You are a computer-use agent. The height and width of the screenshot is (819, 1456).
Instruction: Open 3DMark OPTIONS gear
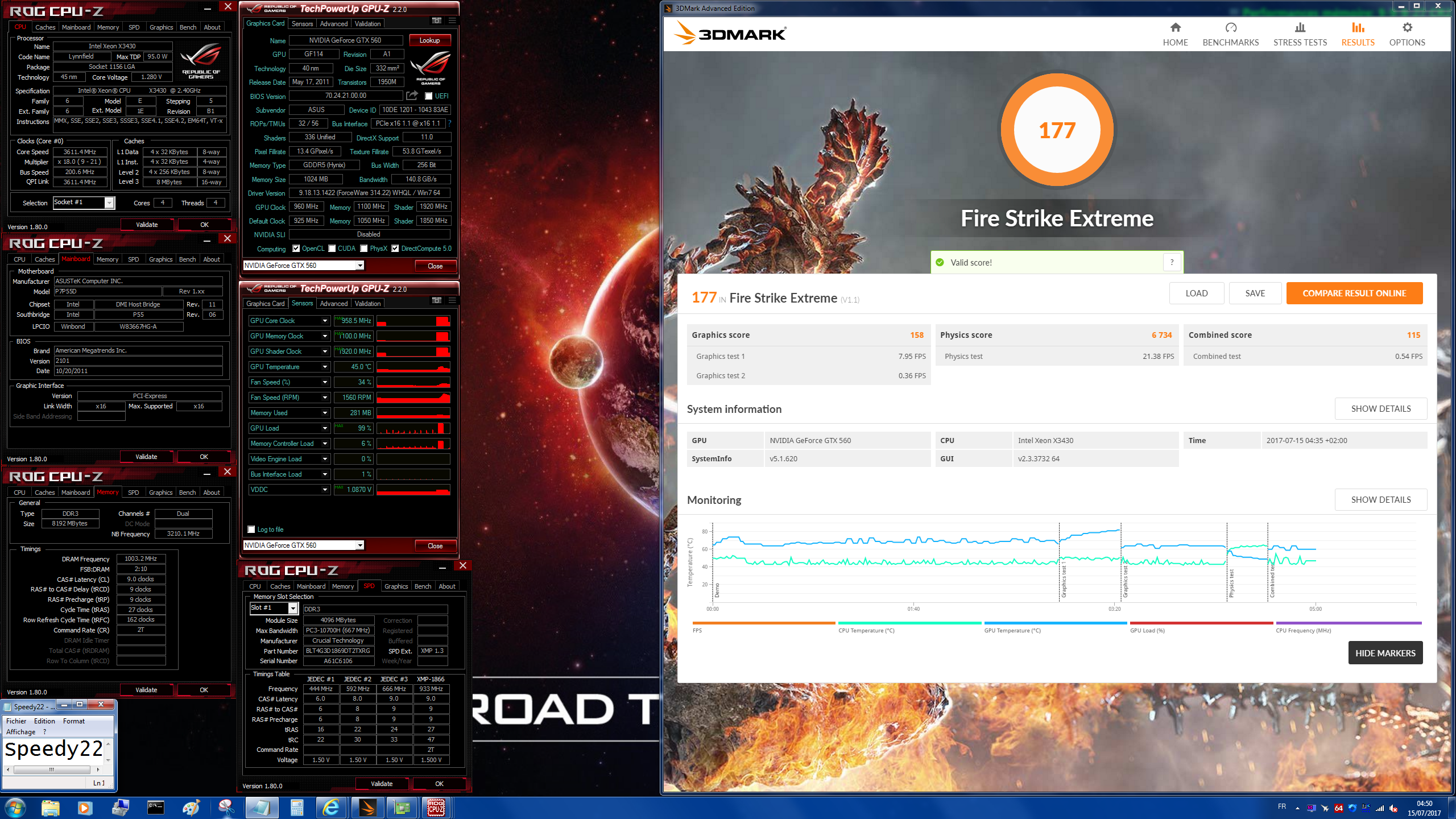coord(1407,34)
